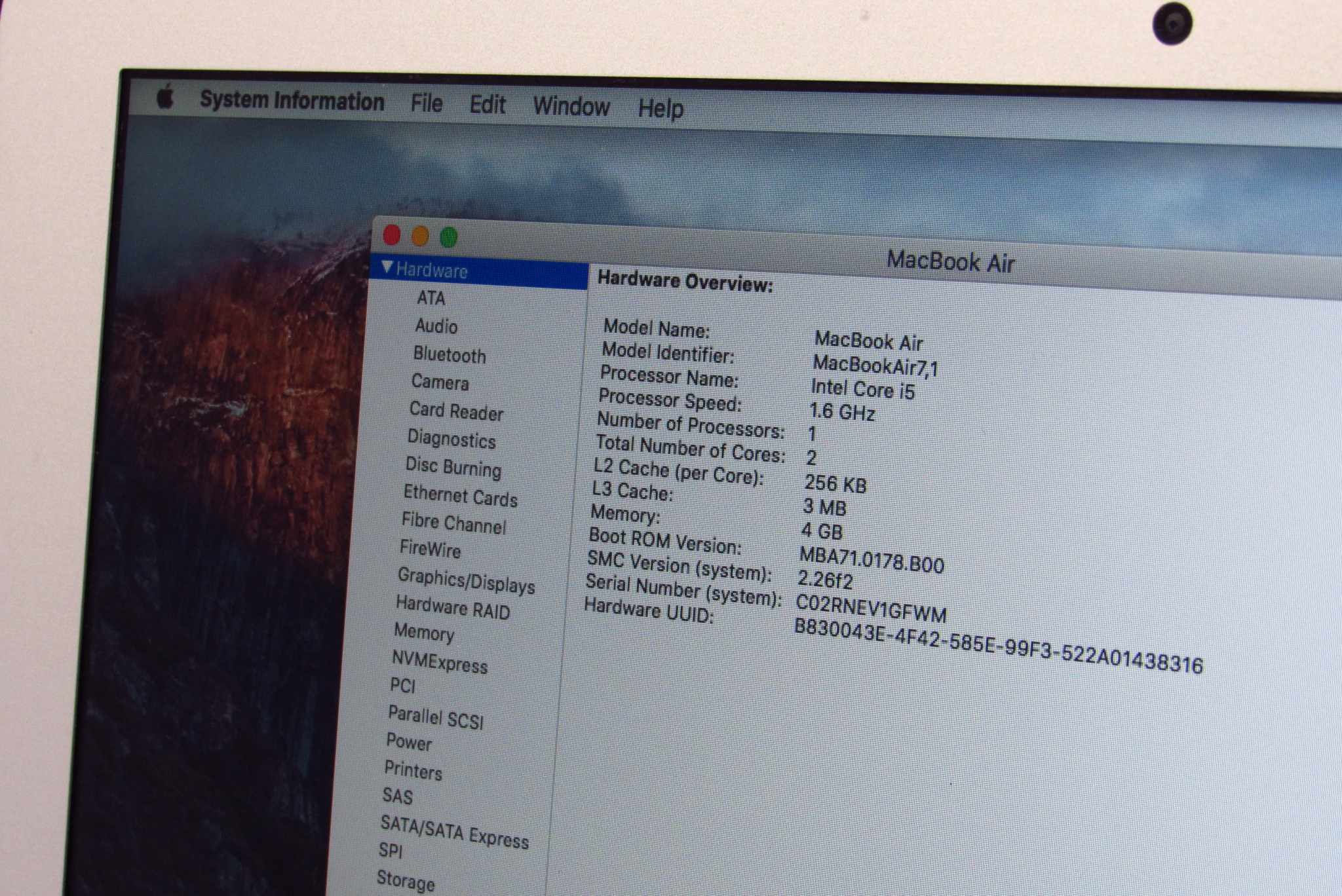Select Memory in the sidebar
1342x896 pixels.
424,633
